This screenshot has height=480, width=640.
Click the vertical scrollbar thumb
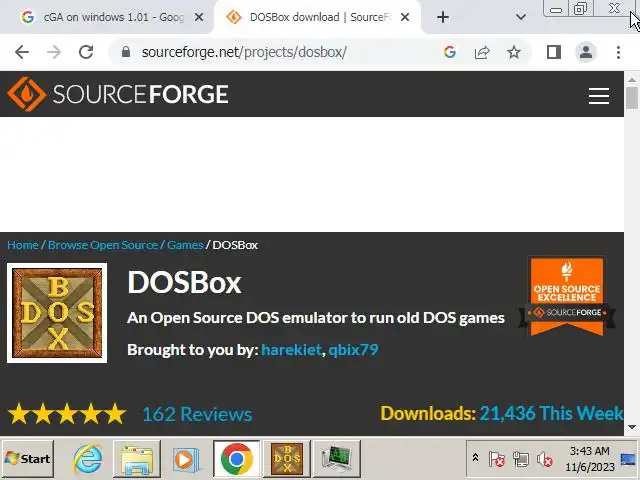[632, 98]
